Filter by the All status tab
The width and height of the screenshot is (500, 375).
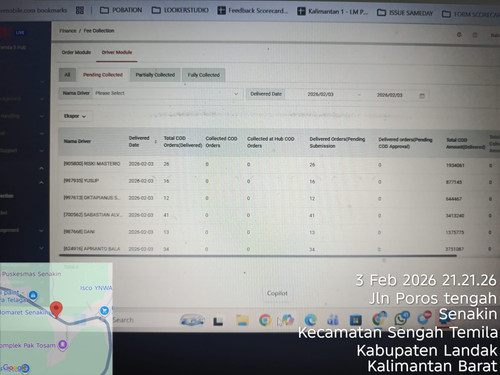pyautogui.click(x=67, y=75)
